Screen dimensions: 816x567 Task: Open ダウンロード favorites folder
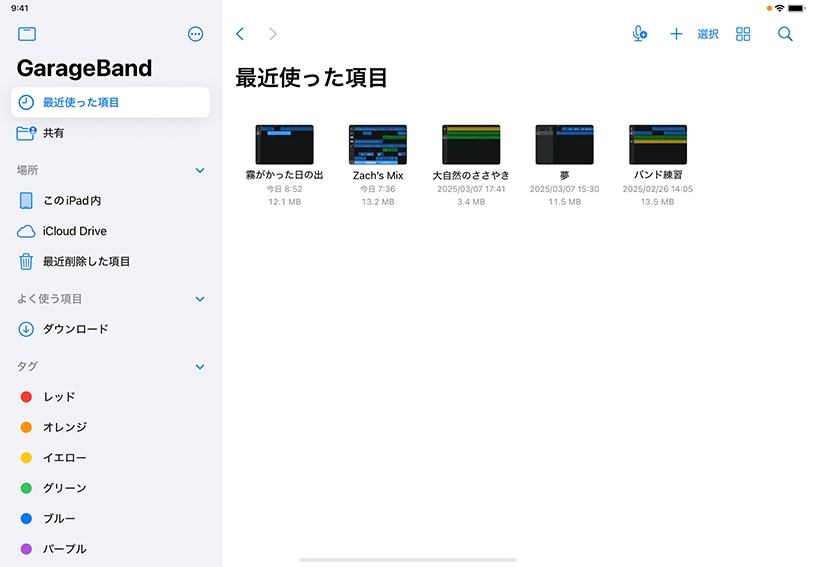point(75,329)
